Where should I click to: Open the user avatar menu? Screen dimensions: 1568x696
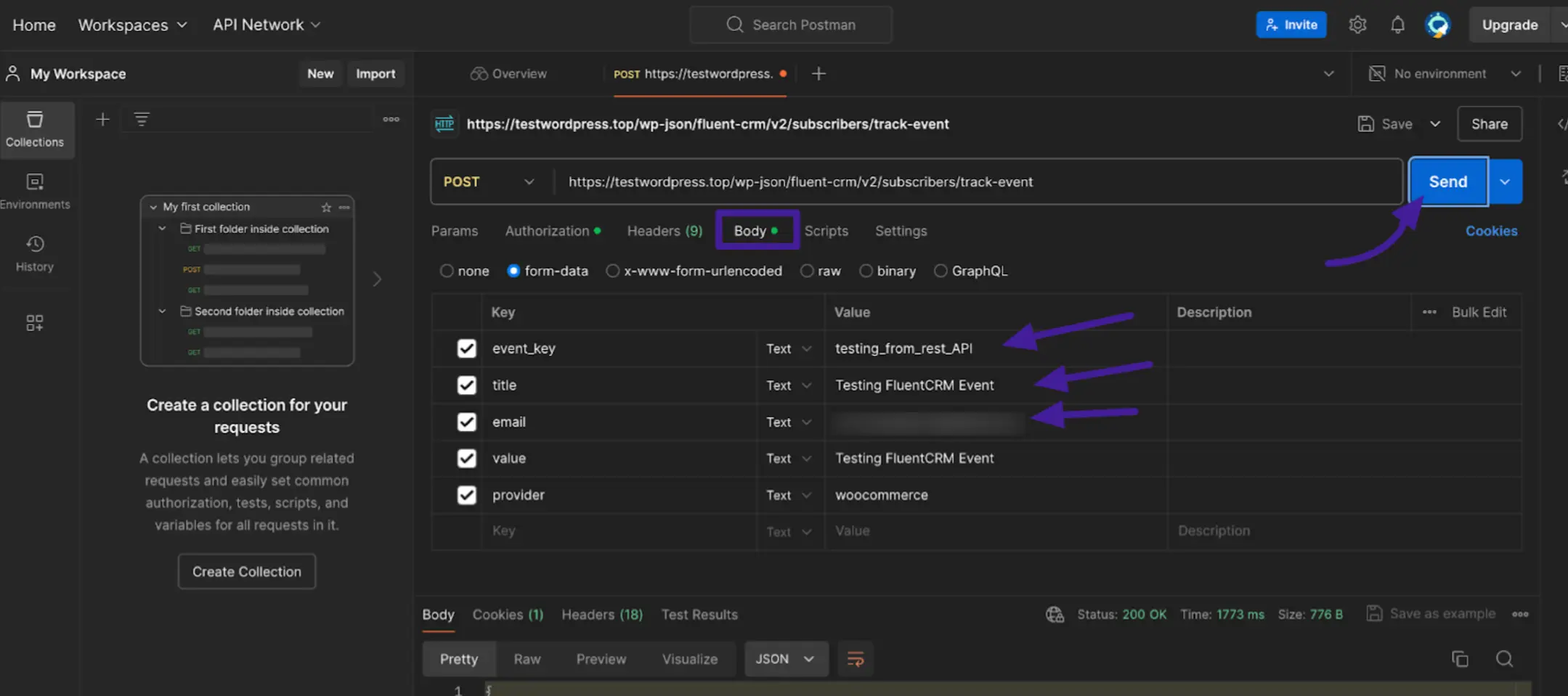coord(1437,25)
